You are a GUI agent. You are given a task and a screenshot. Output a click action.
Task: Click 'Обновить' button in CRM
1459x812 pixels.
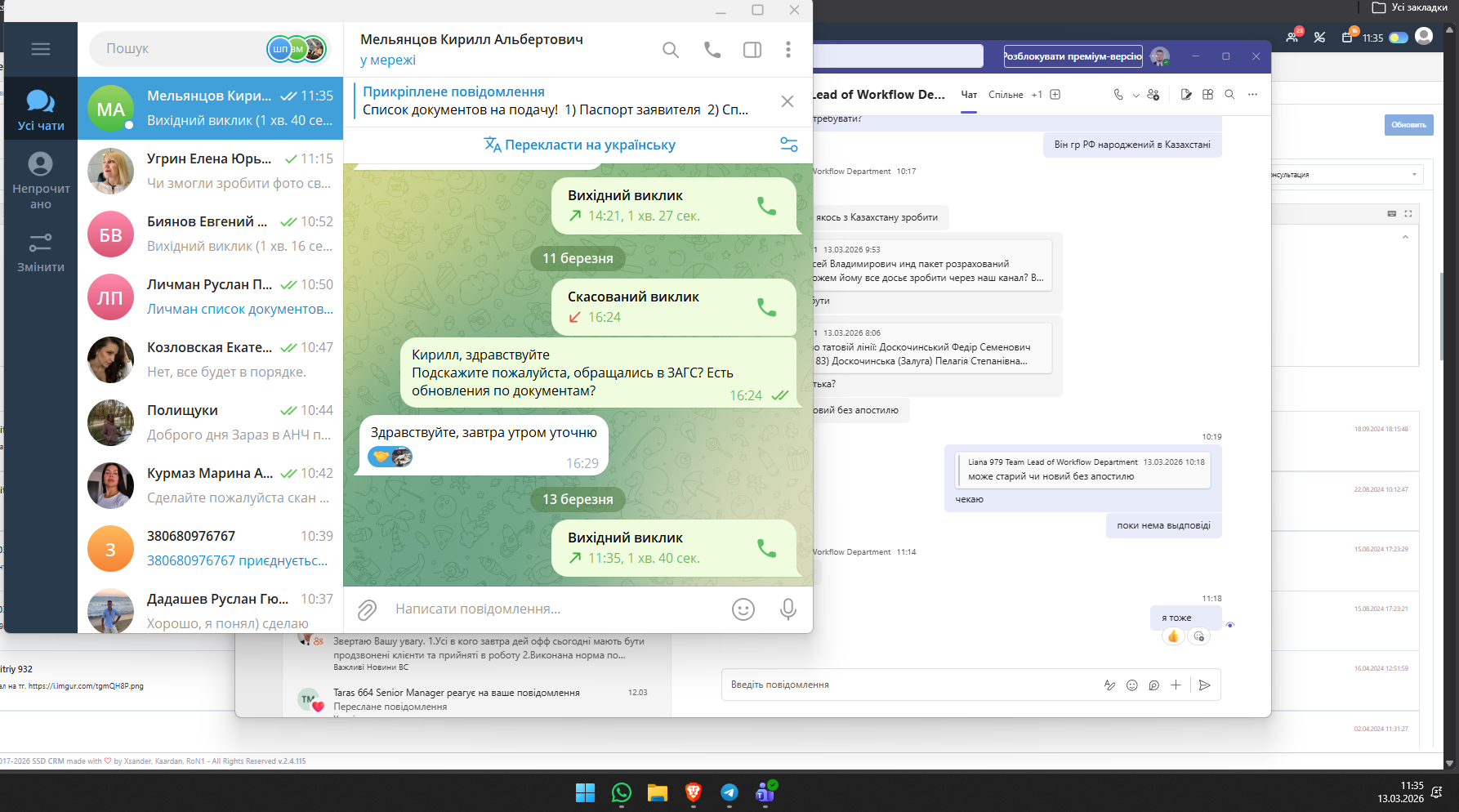click(x=1409, y=125)
